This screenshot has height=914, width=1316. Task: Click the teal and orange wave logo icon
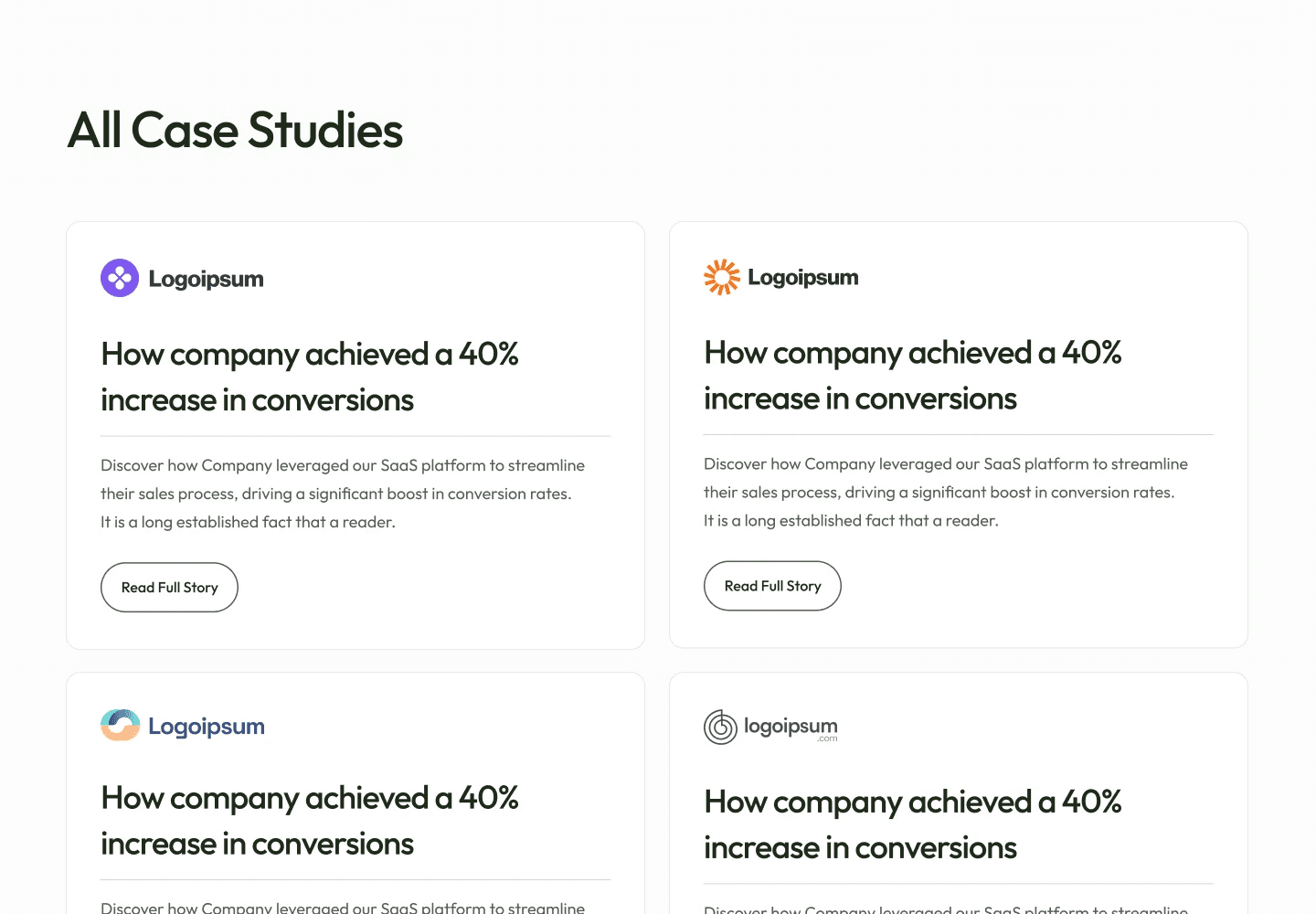click(x=120, y=726)
